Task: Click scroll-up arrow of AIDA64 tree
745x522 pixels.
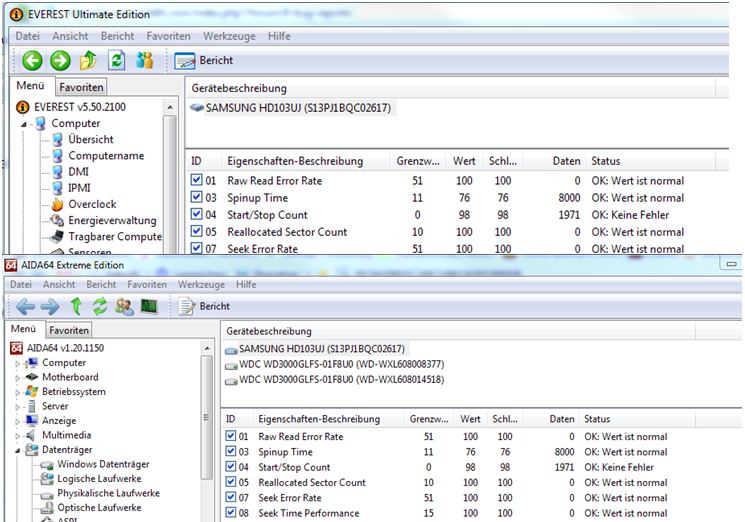Action: (206, 348)
